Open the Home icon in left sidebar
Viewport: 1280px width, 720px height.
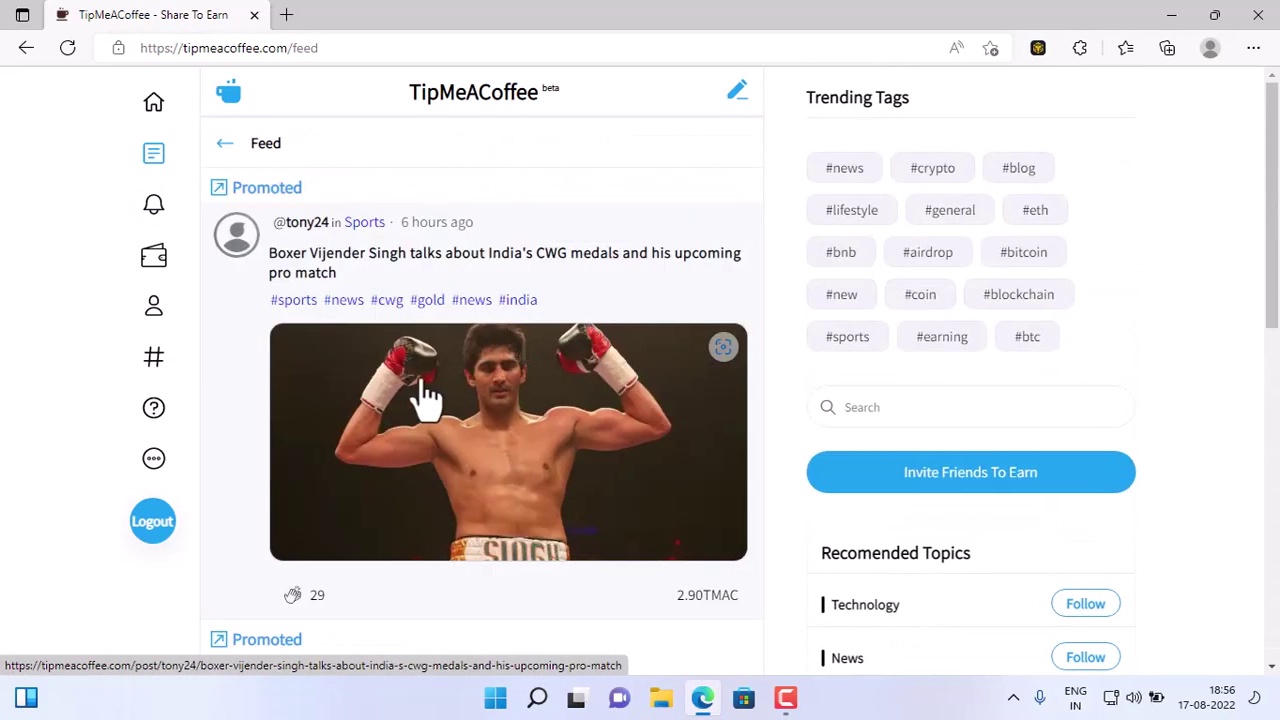click(153, 102)
